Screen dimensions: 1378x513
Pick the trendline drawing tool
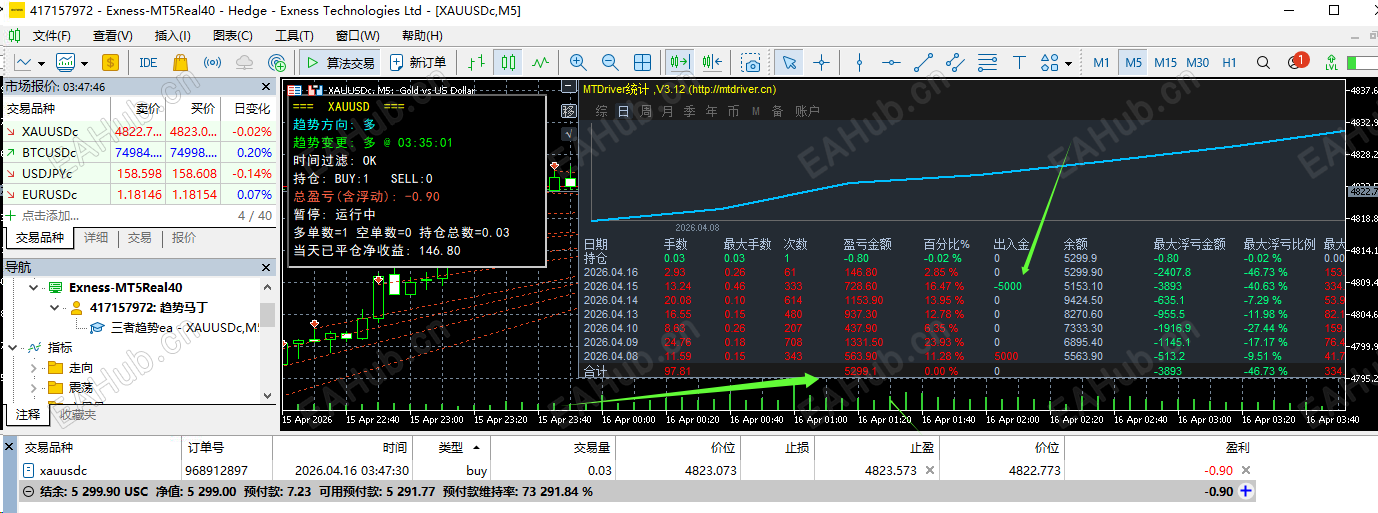(924, 62)
